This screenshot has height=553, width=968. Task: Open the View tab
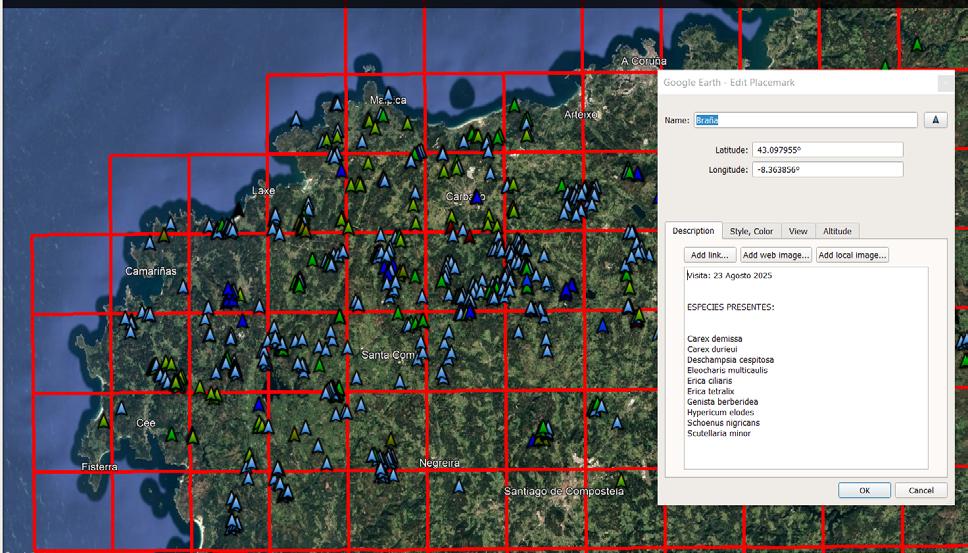tap(797, 231)
